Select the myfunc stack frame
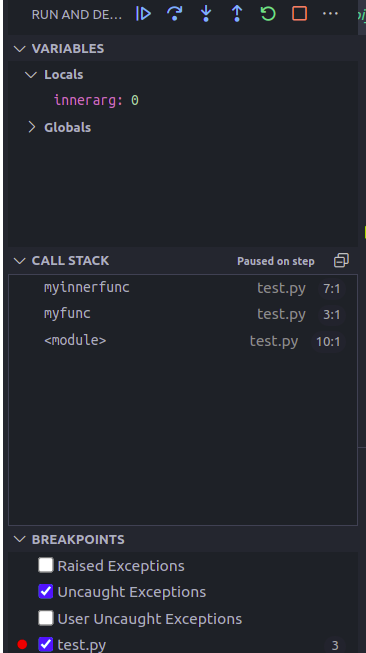366x653 pixels. pyautogui.click(x=183, y=314)
